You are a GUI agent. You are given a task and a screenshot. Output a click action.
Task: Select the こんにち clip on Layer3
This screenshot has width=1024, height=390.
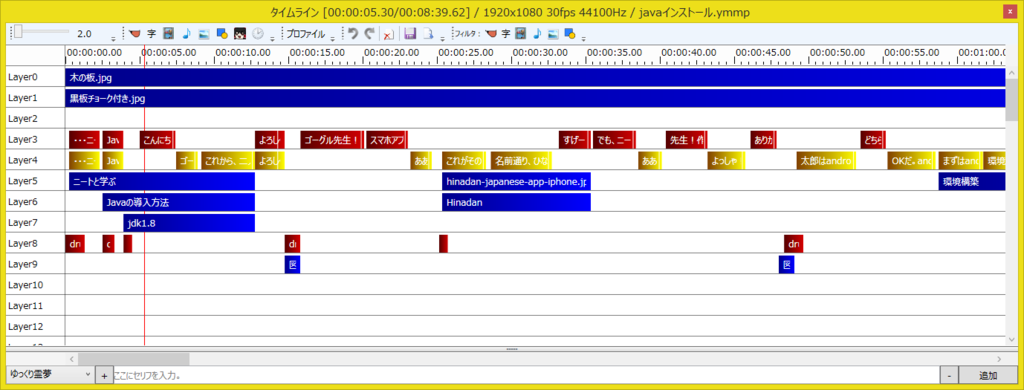pyautogui.click(x=157, y=140)
